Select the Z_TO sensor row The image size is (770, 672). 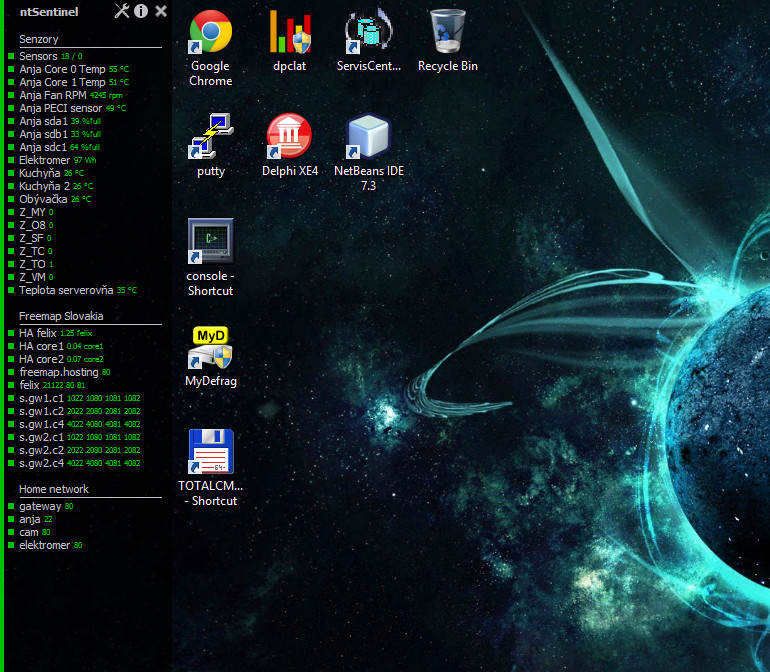click(x=31, y=264)
